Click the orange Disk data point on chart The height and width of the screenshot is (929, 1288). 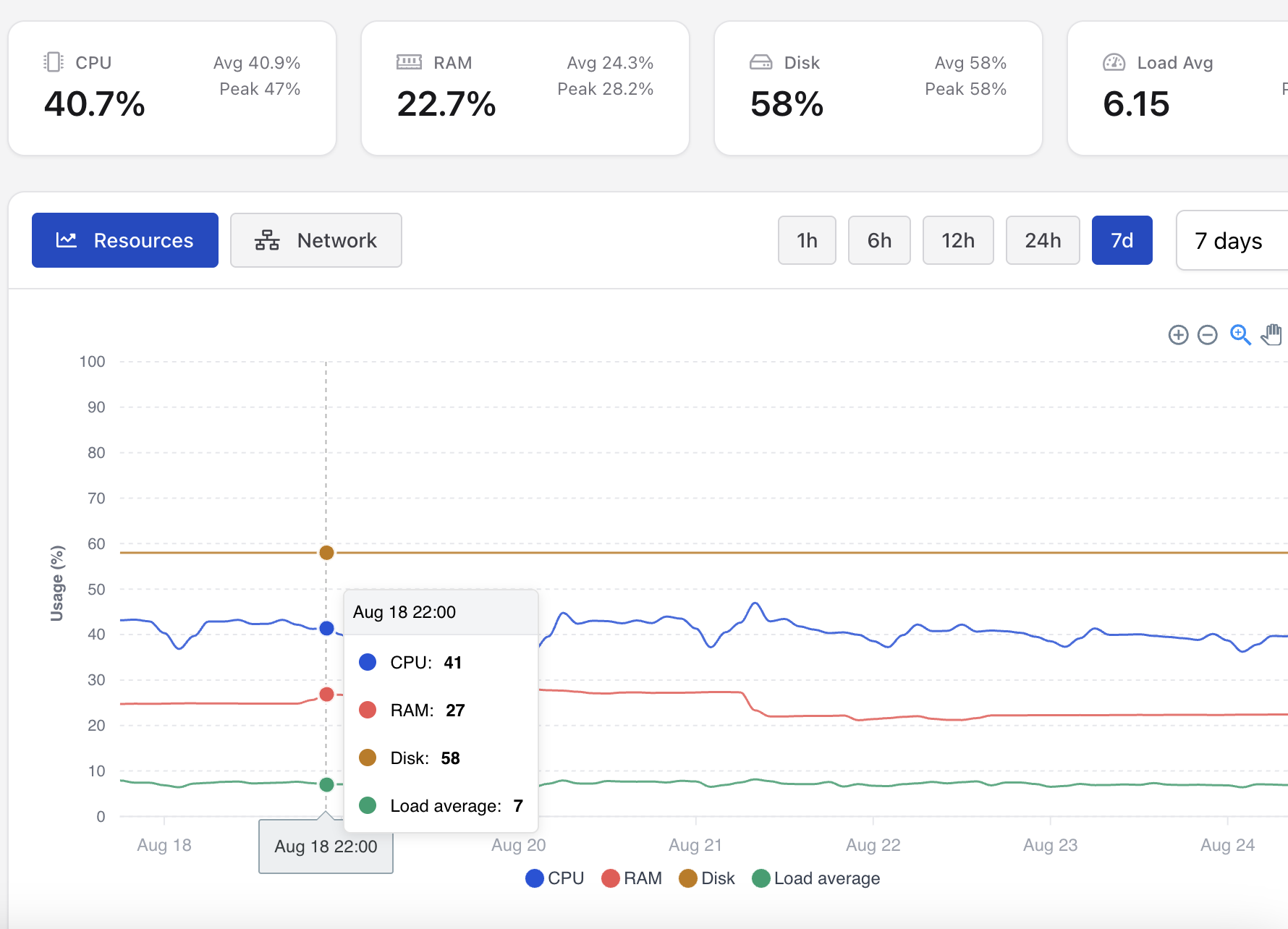tap(326, 553)
